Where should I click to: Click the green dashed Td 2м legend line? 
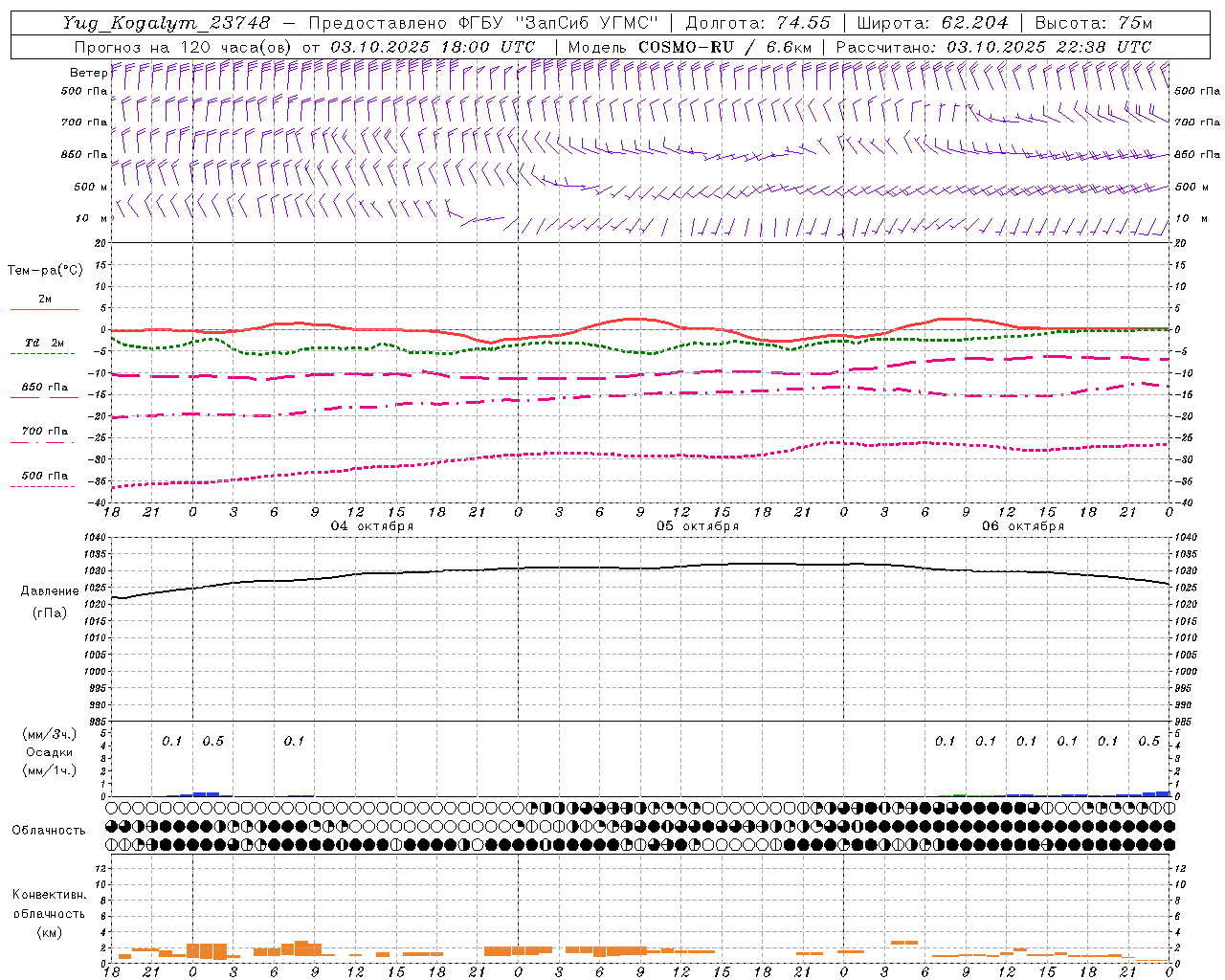[x=43, y=353]
